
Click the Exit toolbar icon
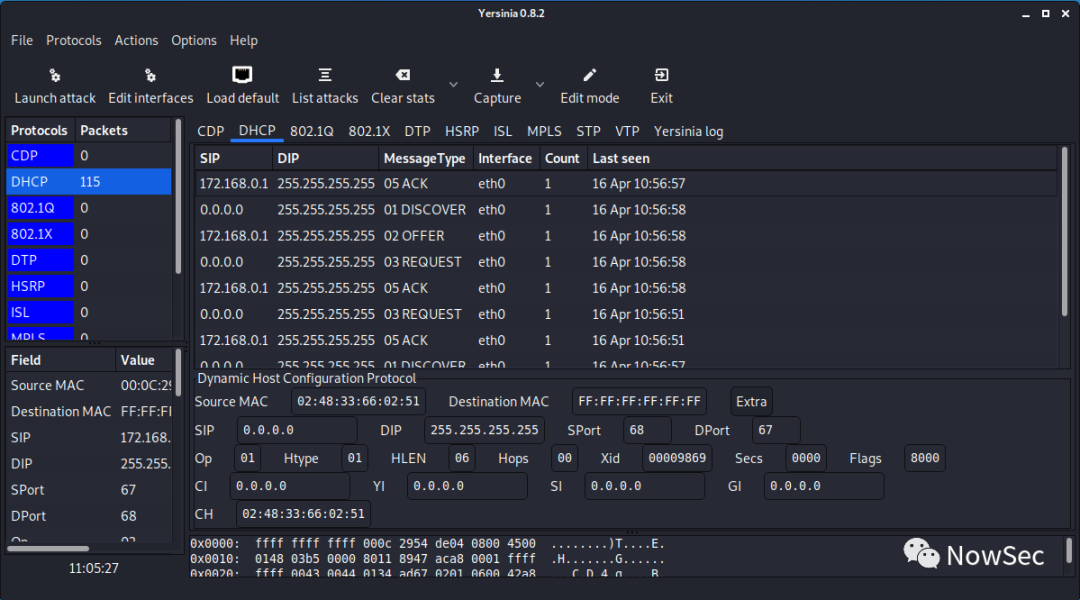(x=661, y=76)
